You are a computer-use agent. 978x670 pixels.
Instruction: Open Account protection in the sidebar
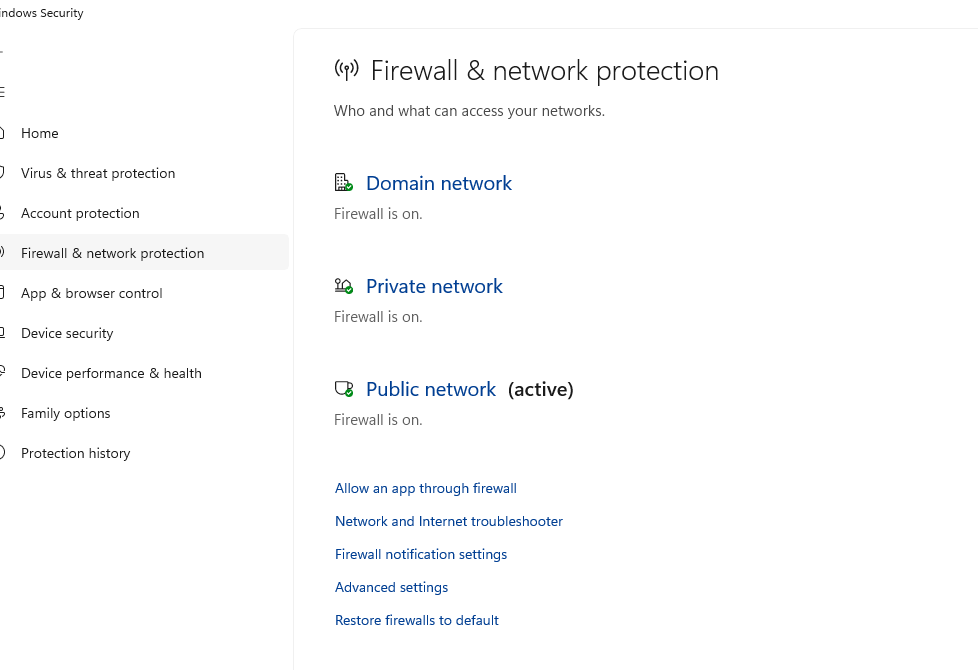(80, 213)
